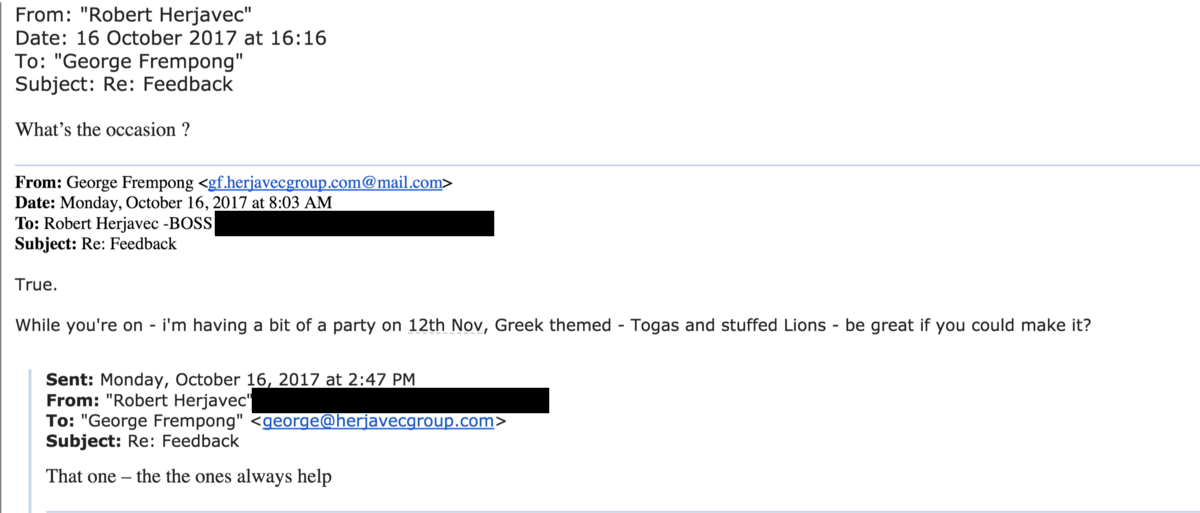The width and height of the screenshot is (1200, 513).
Task: Select the "What's the occasion ?" reply text
Action: [x=103, y=129]
